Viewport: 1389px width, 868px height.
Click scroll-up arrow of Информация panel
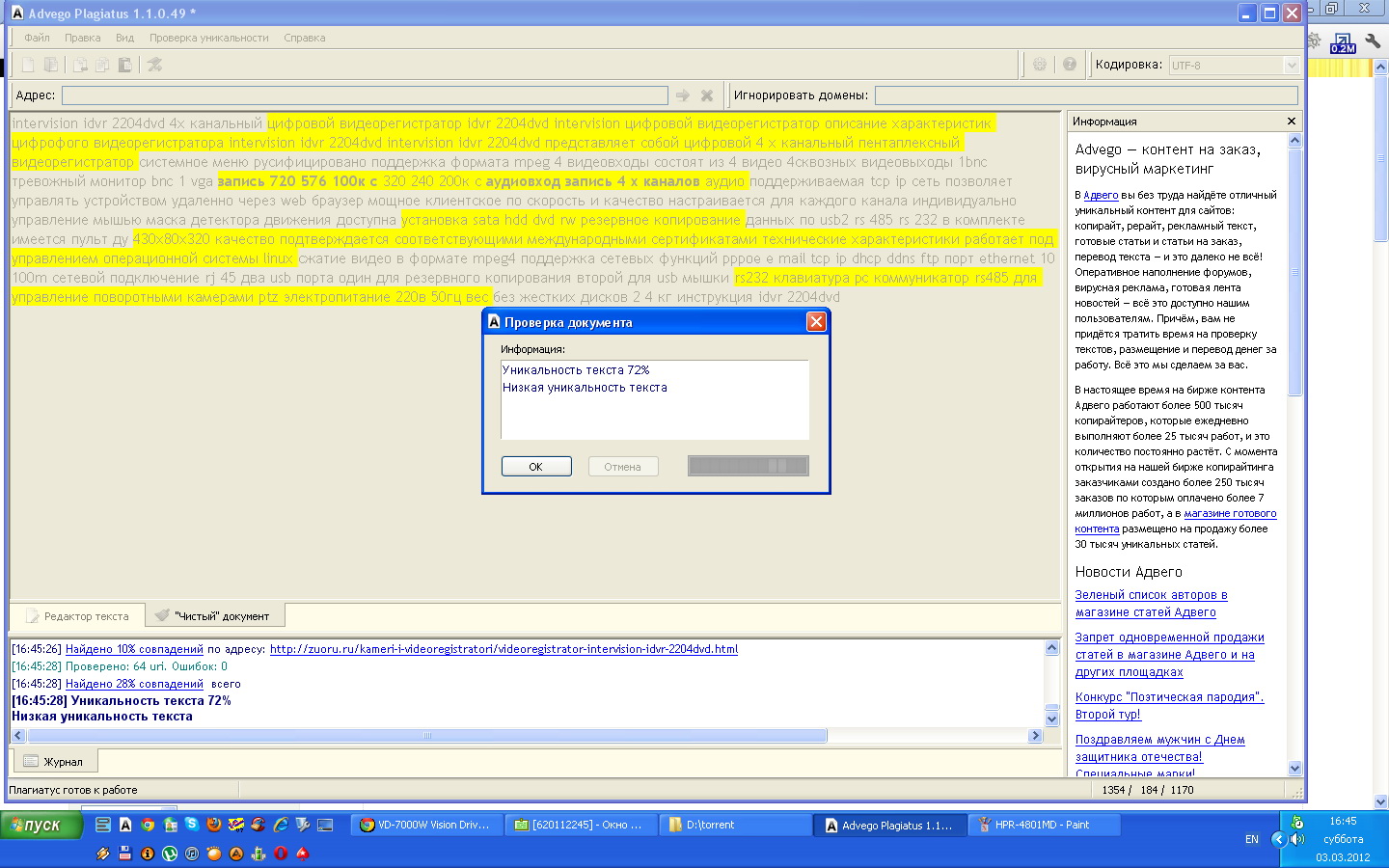[1294, 140]
